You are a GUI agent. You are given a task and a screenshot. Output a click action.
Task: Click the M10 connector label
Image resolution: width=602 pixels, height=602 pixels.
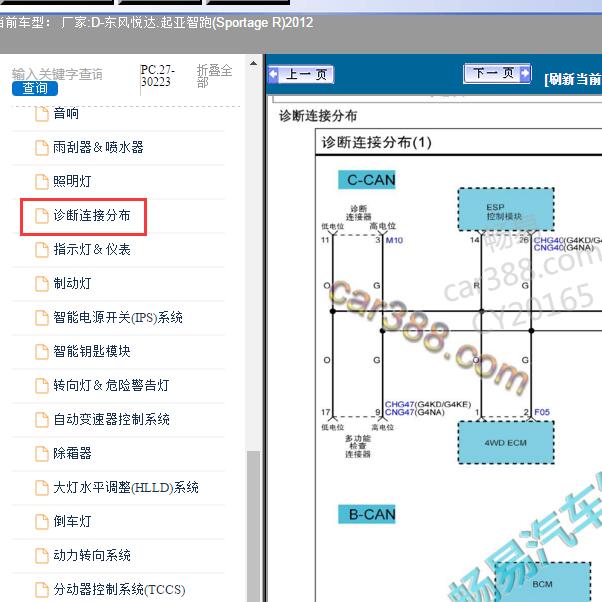pyautogui.click(x=394, y=240)
